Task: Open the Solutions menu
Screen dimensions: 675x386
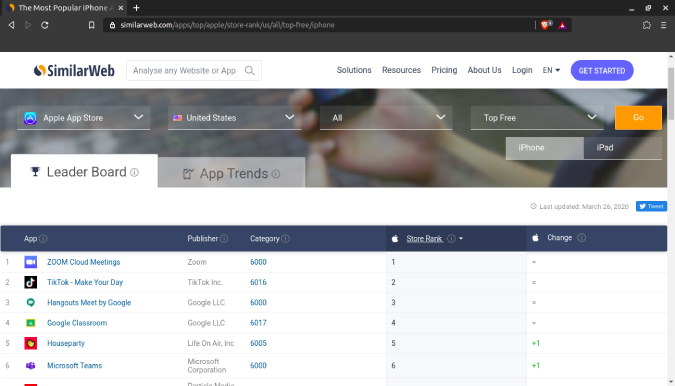Action: pyautogui.click(x=354, y=70)
